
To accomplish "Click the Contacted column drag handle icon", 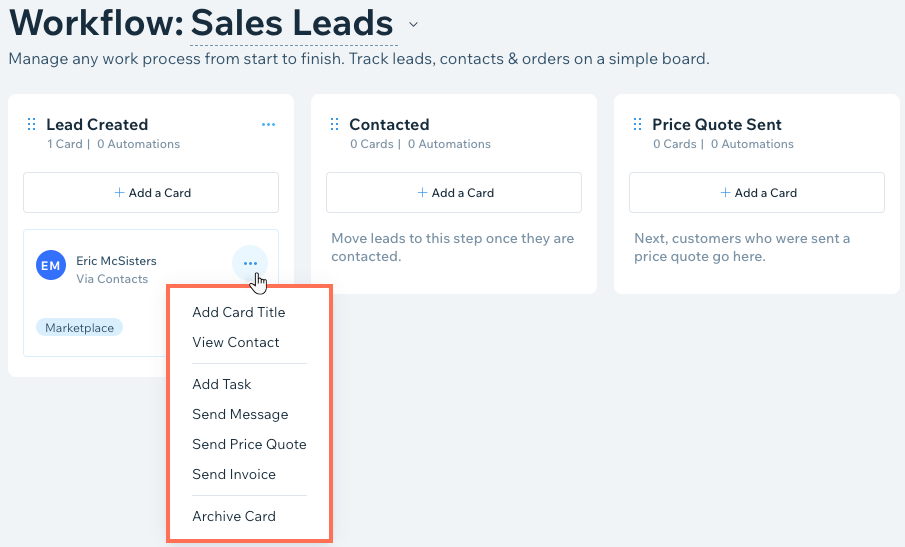I will pyautogui.click(x=335, y=124).
